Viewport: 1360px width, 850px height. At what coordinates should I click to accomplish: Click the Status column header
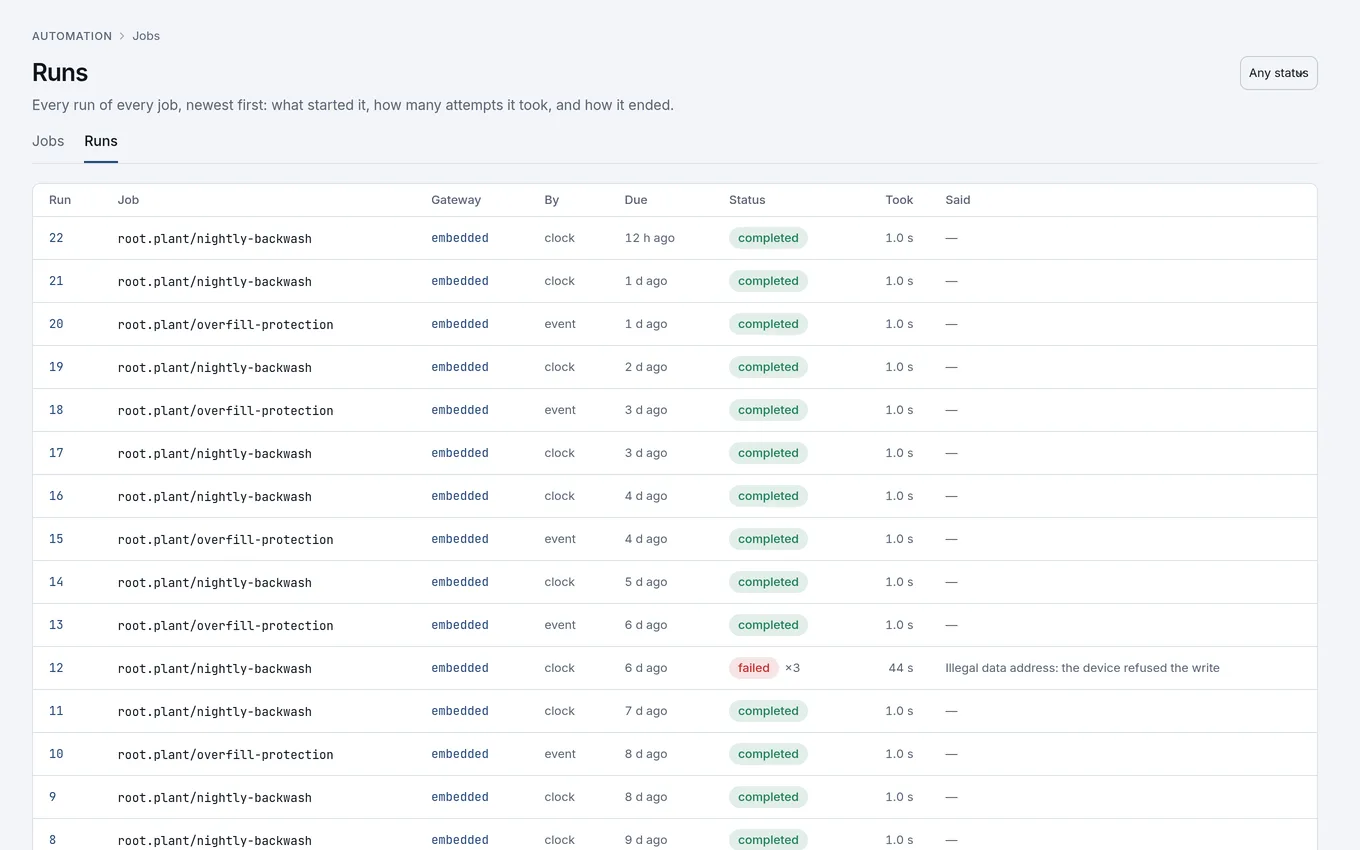(747, 200)
